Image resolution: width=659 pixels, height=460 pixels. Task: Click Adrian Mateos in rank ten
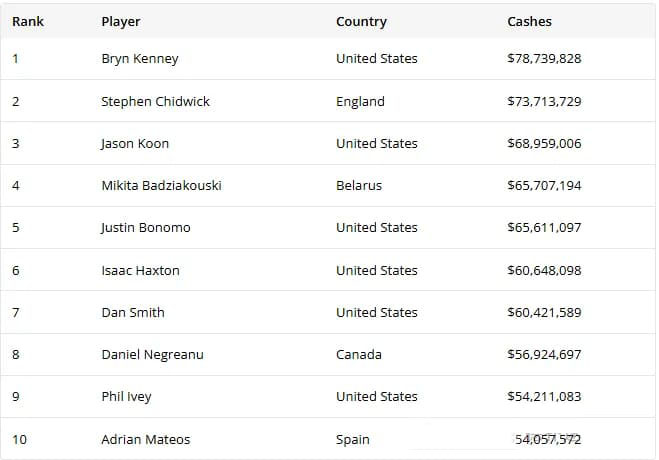(145, 439)
